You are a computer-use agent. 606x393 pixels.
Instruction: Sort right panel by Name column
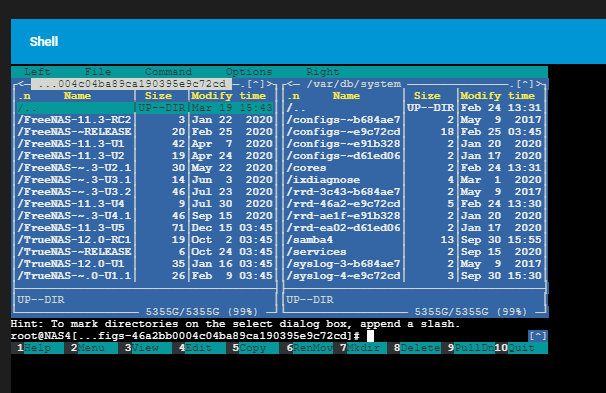coord(346,96)
